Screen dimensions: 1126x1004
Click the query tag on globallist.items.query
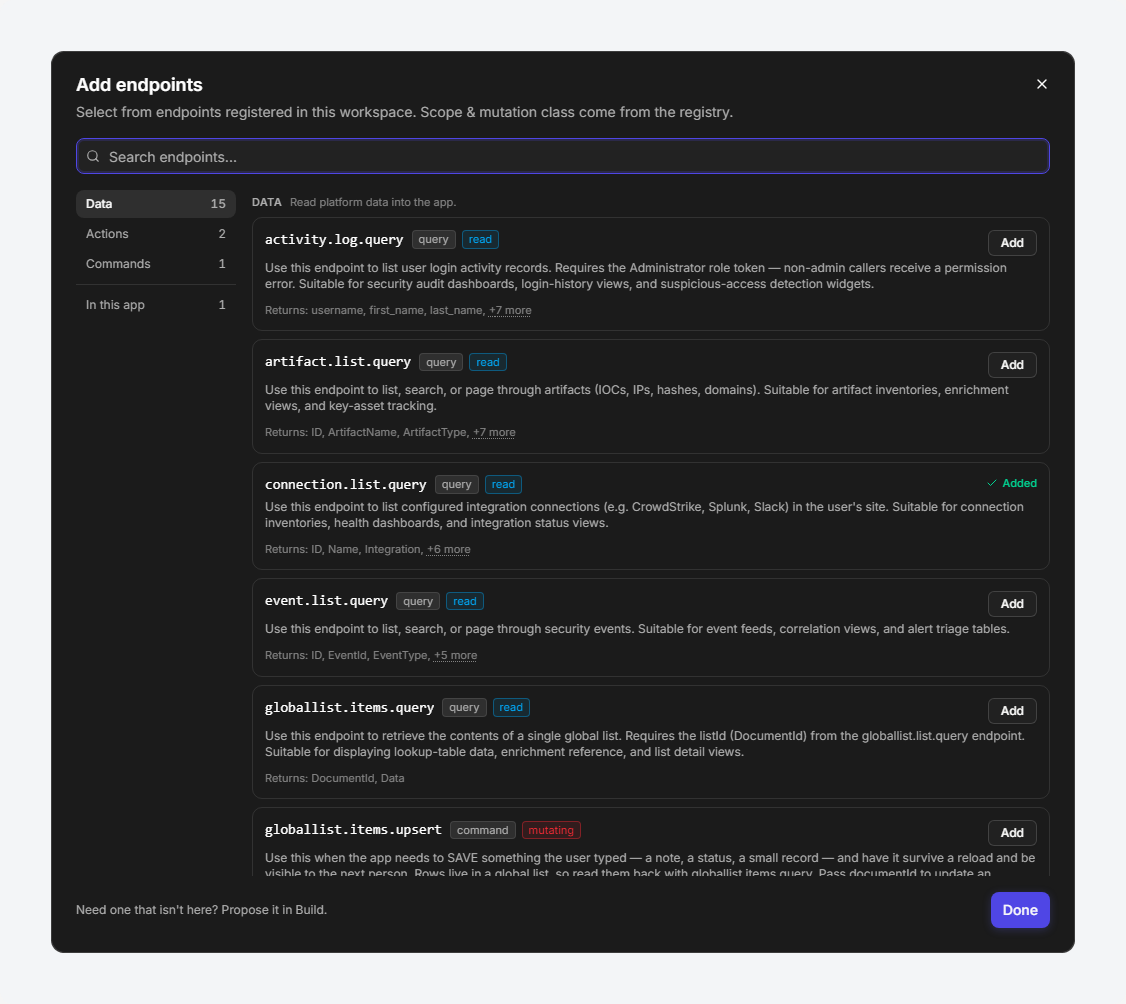coord(465,708)
